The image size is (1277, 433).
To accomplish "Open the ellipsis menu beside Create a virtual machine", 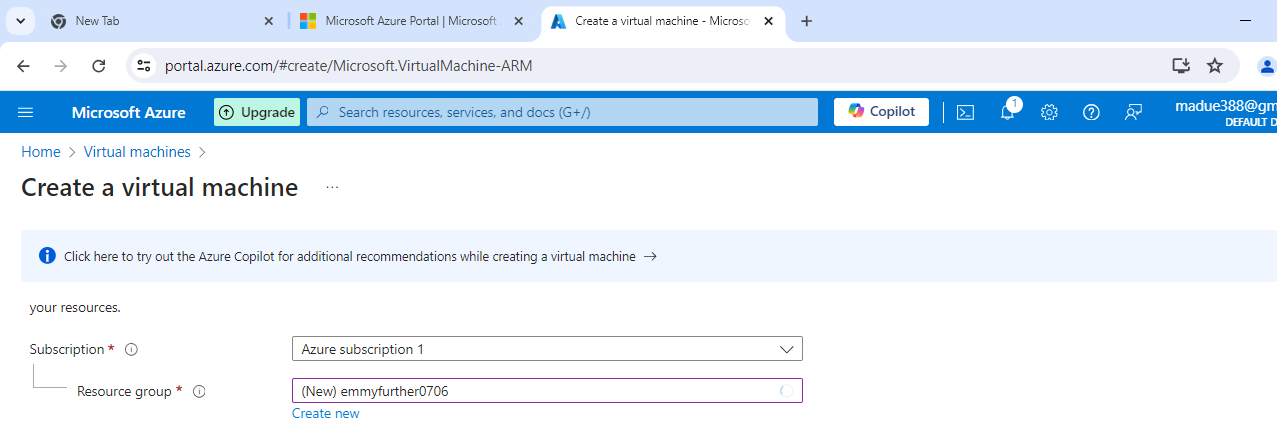I will 332,187.
